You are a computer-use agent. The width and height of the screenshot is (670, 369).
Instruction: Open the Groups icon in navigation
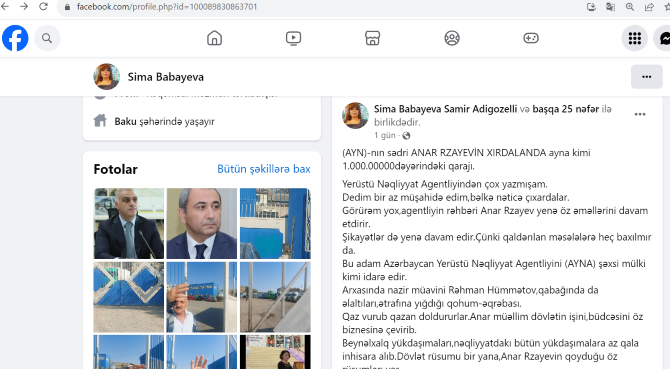point(452,38)
